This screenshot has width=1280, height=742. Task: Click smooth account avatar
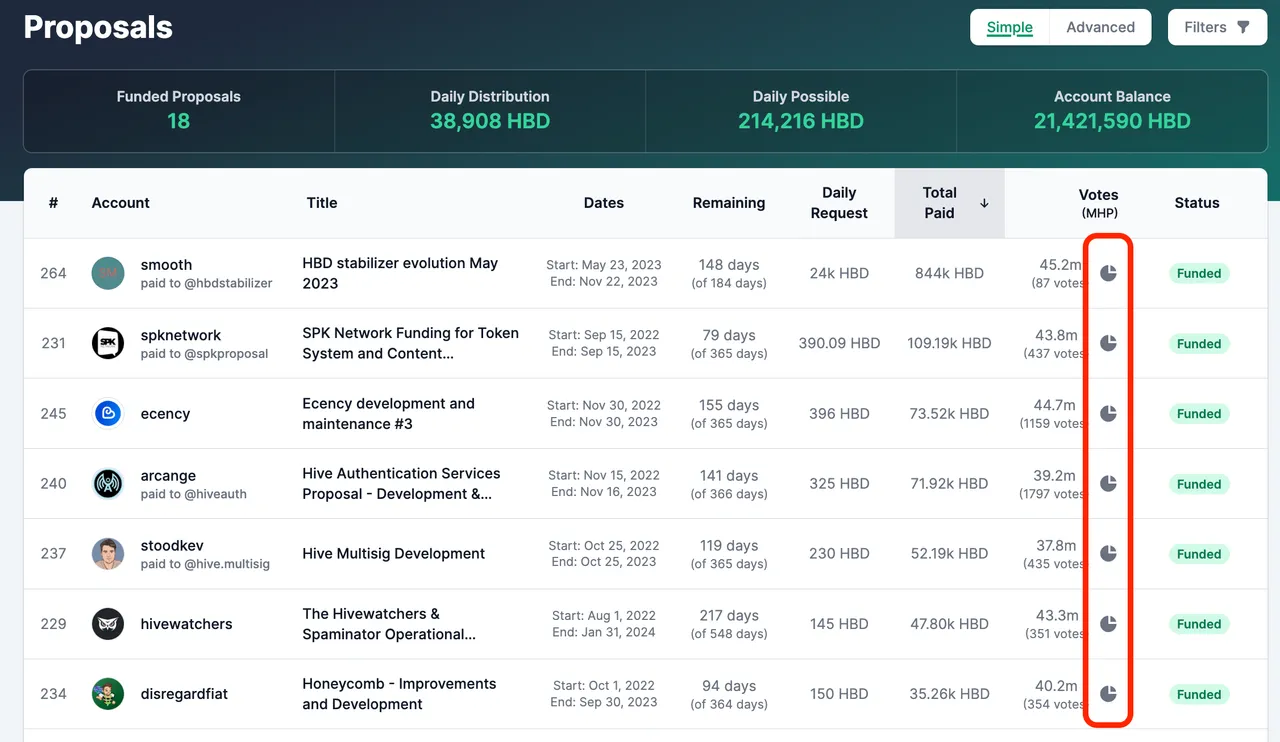click(x=108, y=273)
